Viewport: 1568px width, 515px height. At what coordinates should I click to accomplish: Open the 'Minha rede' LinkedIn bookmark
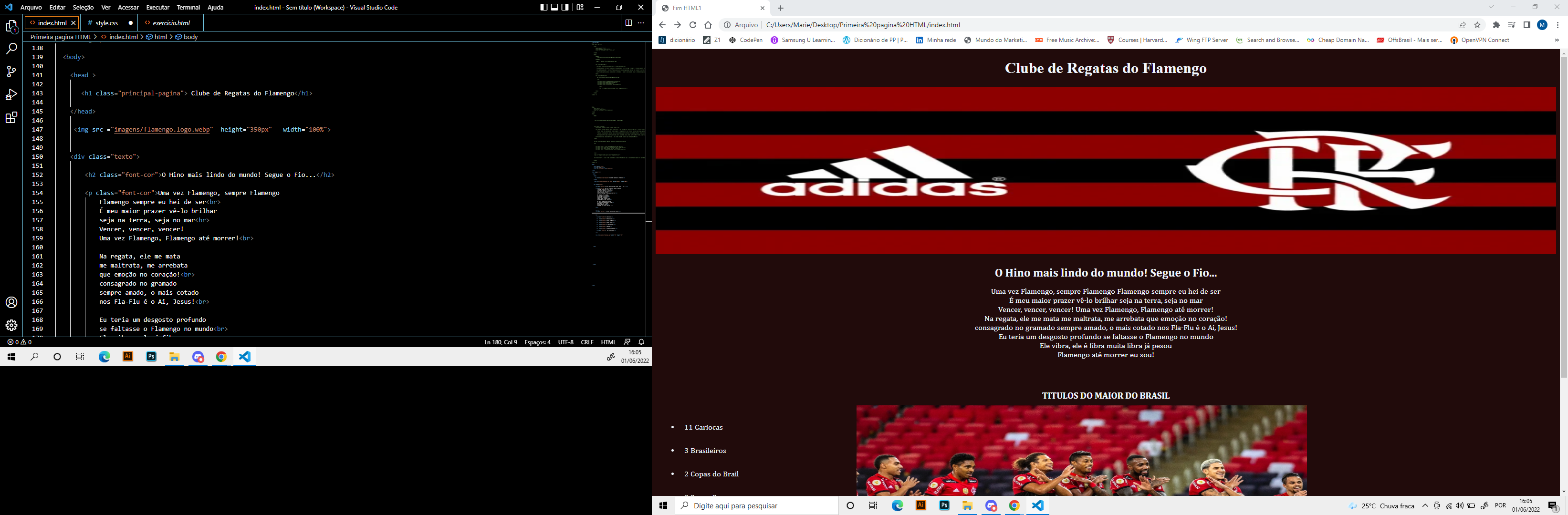coord(936,40)
